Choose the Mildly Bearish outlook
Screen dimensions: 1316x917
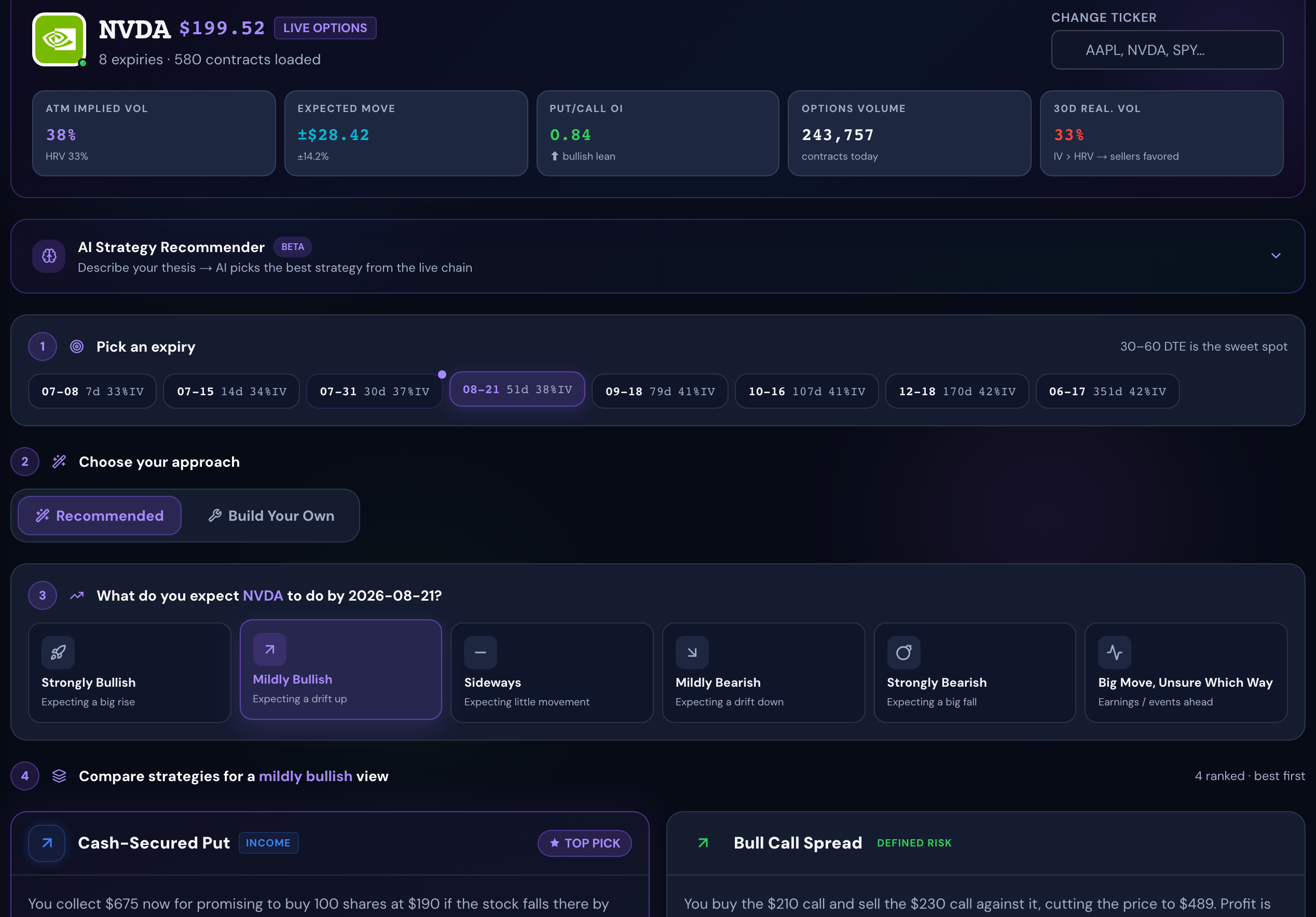[763, 672]
